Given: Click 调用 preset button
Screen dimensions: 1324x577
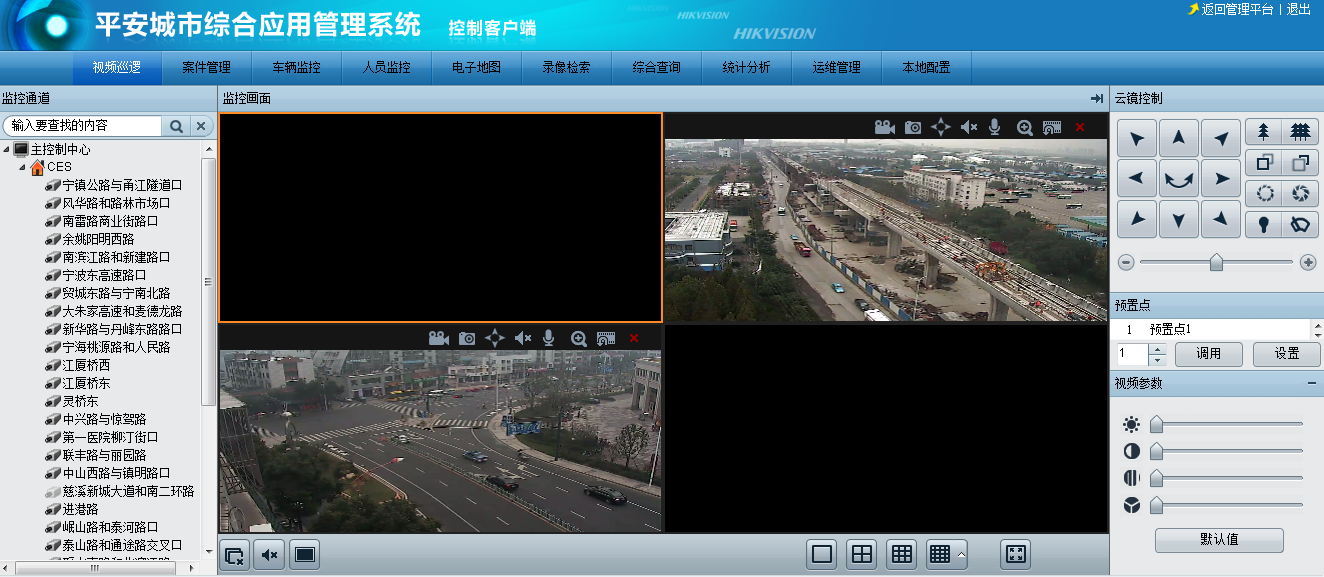Looking at the screenshot, I should [x=1208, y=354].
